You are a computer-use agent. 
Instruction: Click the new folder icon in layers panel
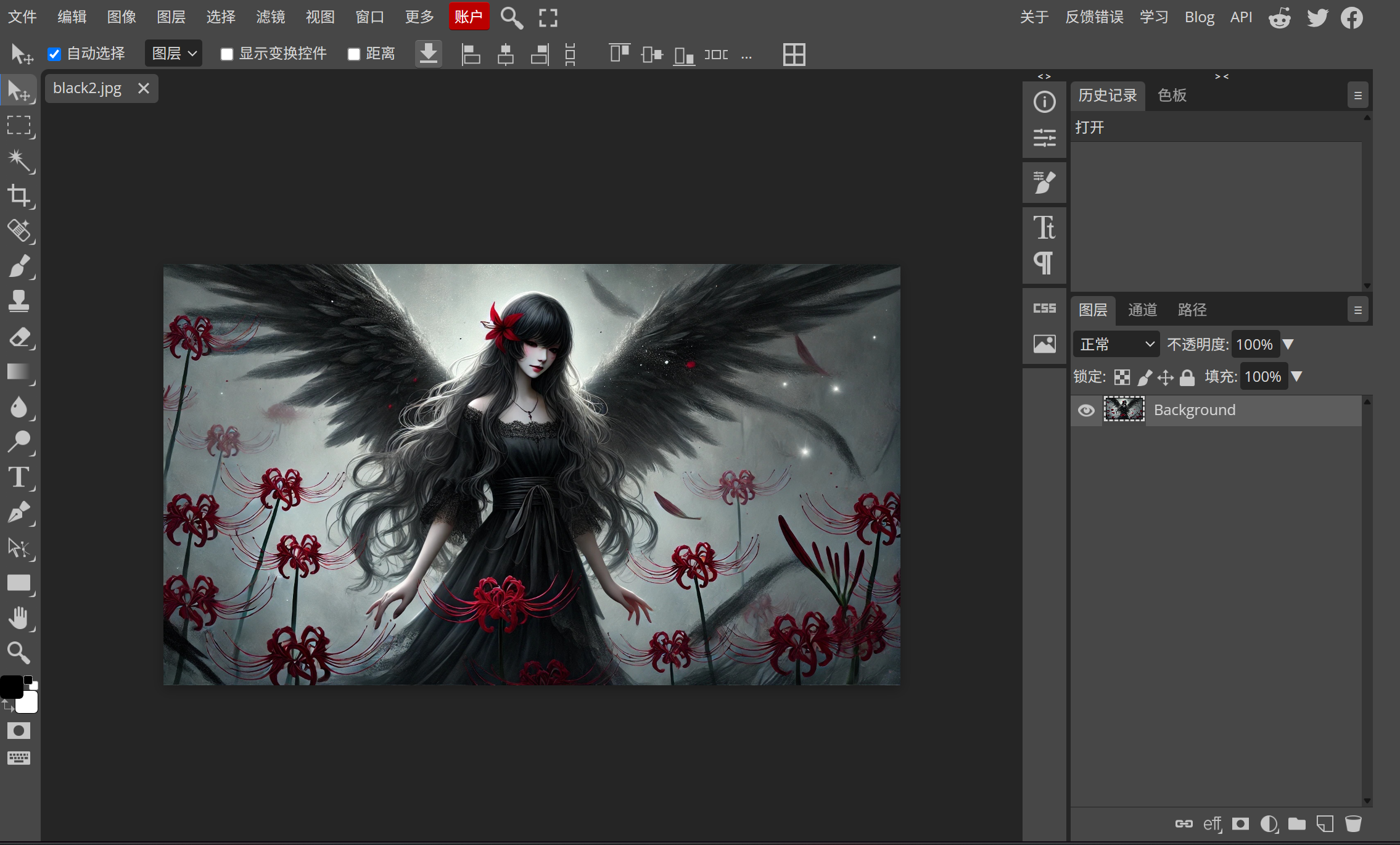(x=1297, y=823)
